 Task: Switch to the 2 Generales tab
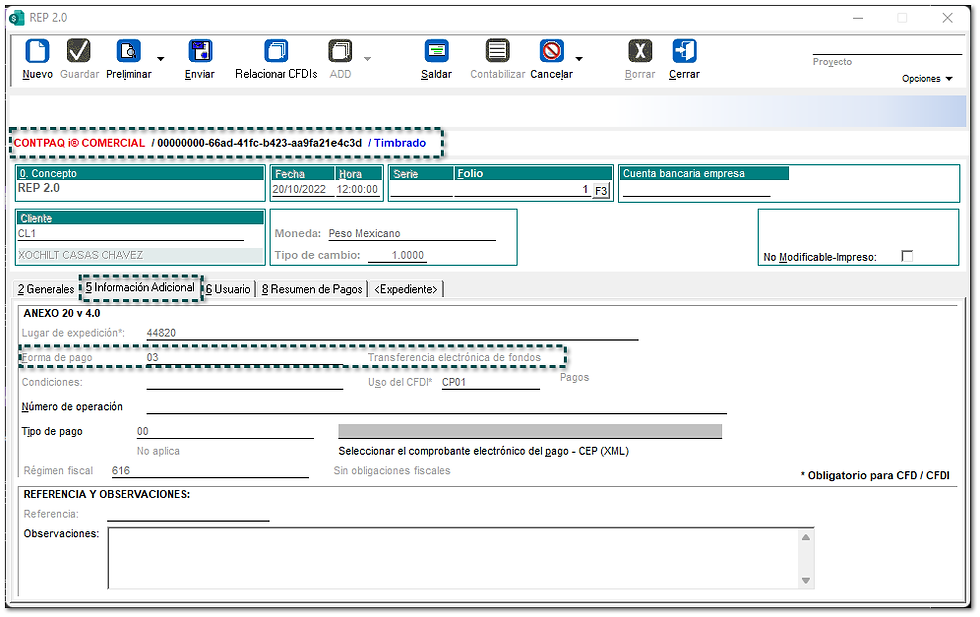pyautogui.click(x=46, y=289)
